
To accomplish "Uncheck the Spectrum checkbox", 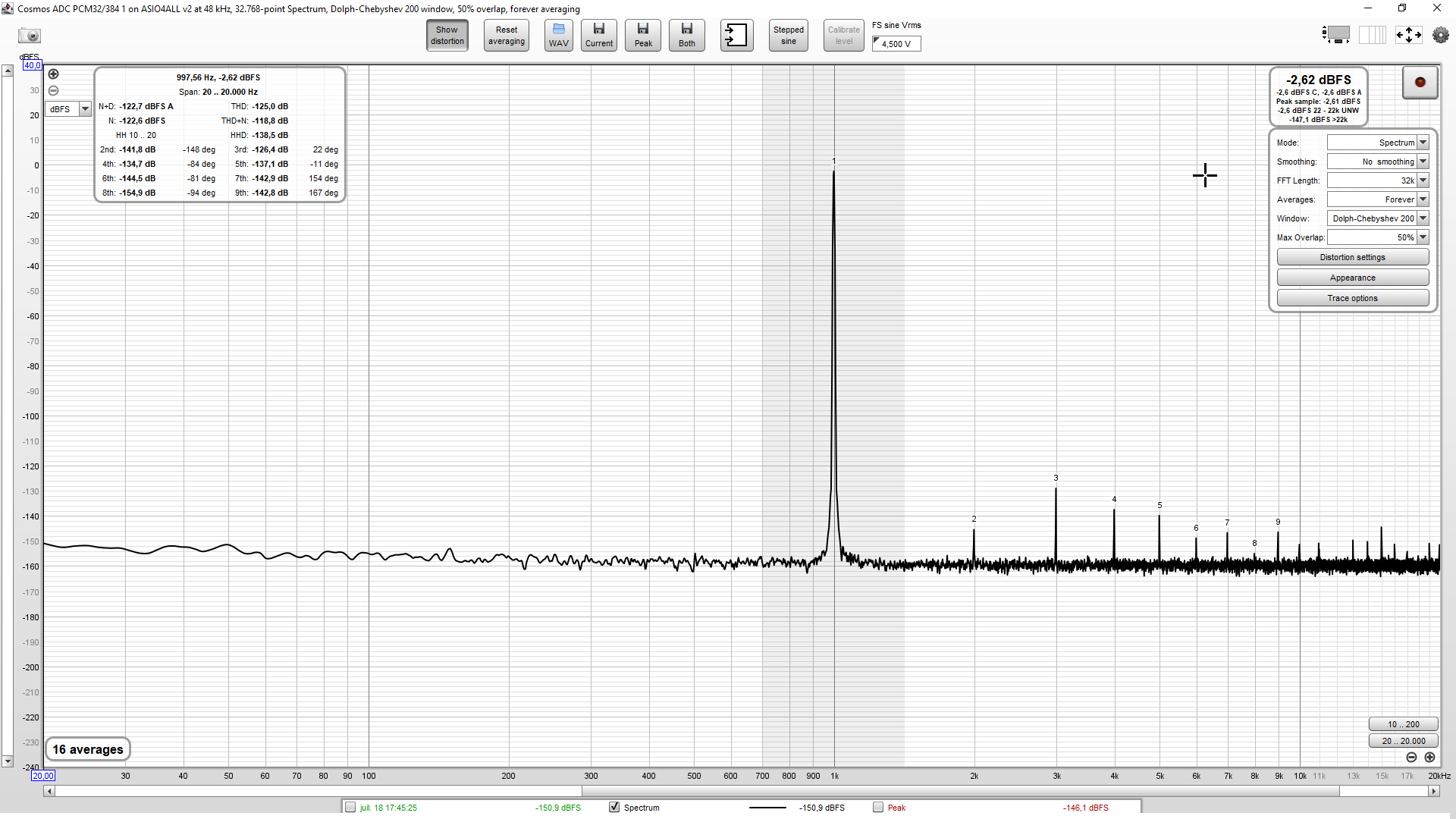I will point(613,807).
